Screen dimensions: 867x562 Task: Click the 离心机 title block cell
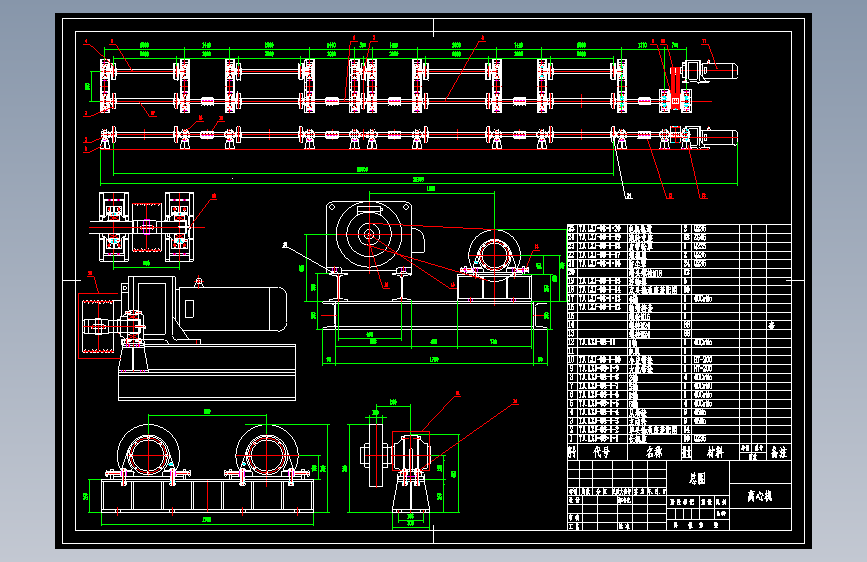pos(760,496)
